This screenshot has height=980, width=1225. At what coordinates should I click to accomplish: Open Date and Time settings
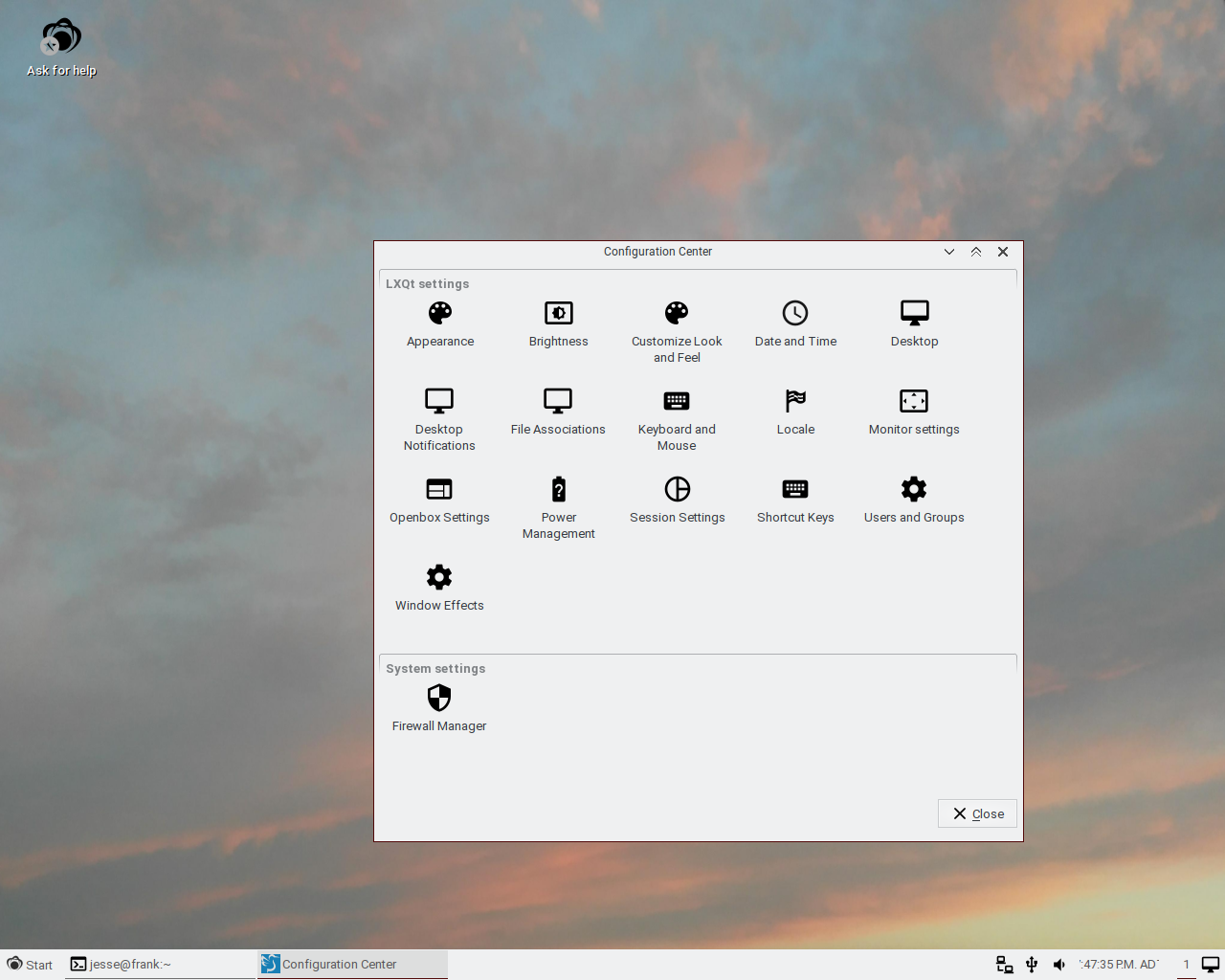click(795, 325)
